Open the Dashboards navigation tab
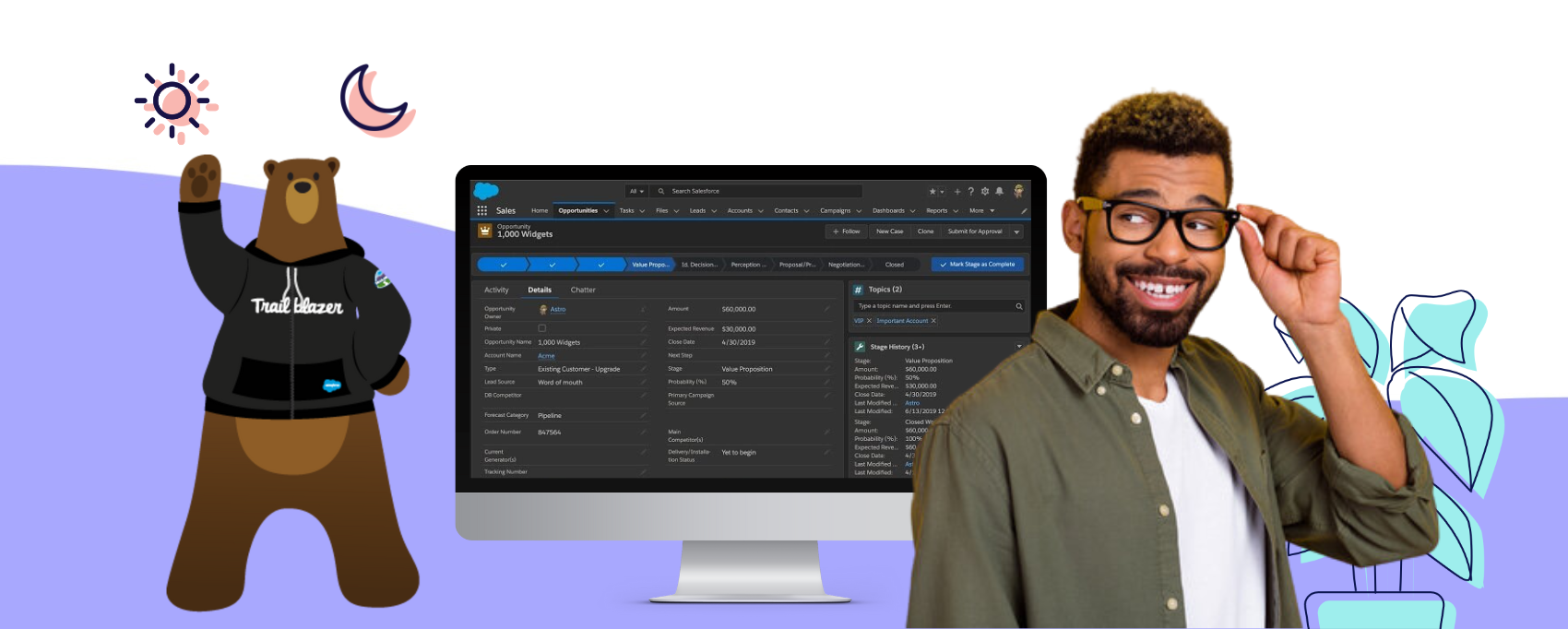This screenshot has height=629, width=1568. tap(888, 210)
